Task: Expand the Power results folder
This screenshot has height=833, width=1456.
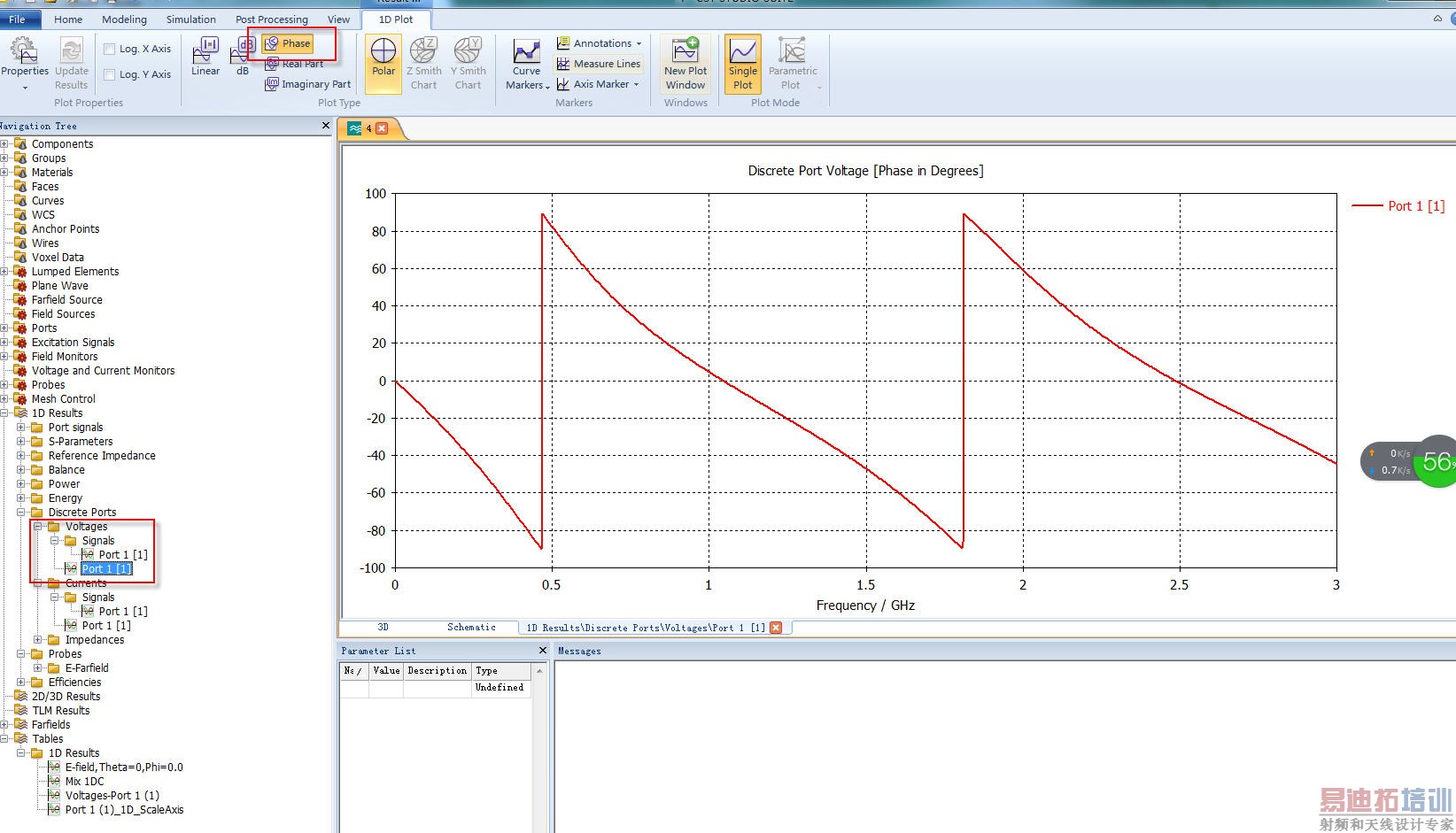Action: (x=21, y=484)
